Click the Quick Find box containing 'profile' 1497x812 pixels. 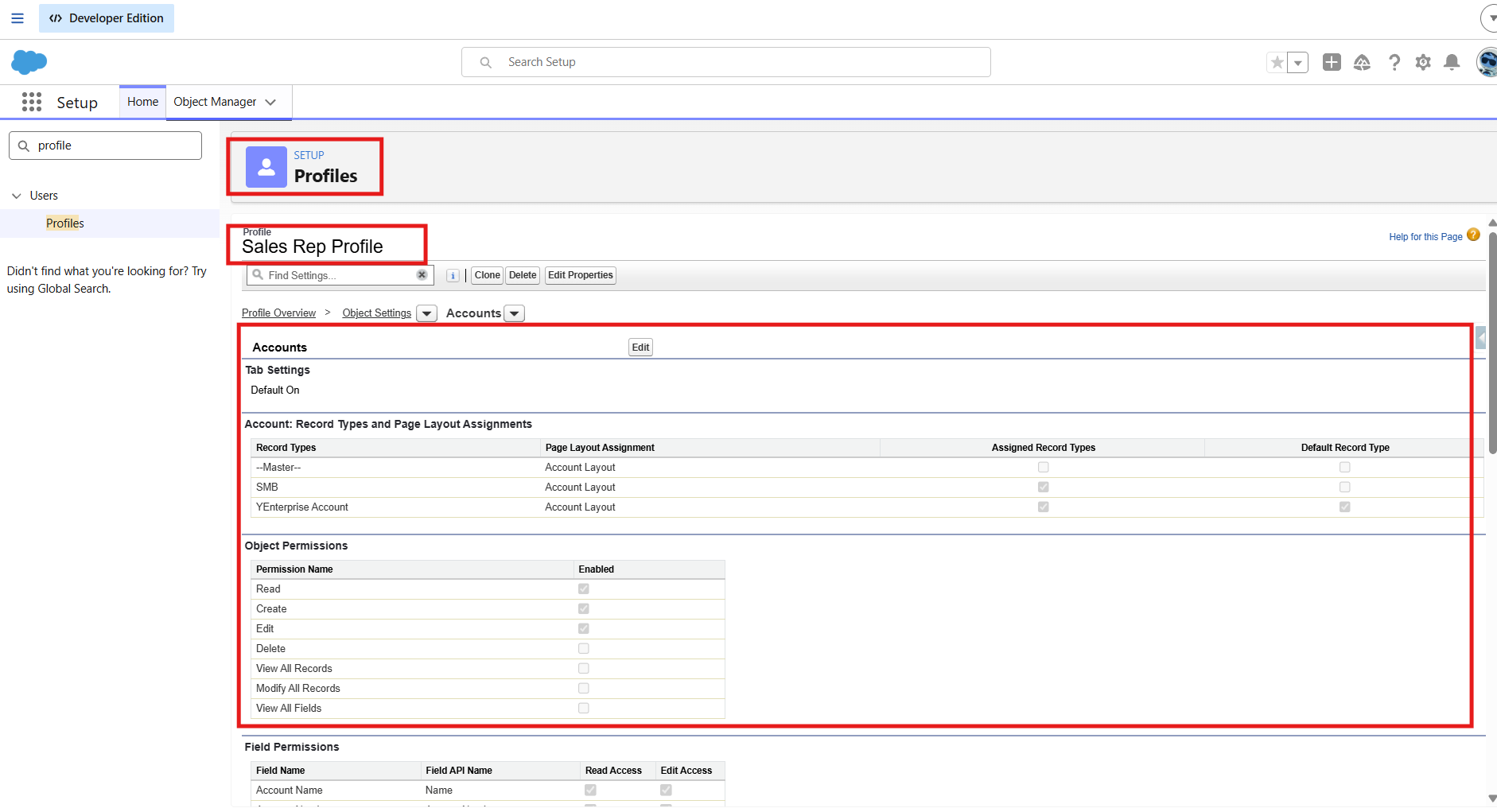click(105, 146)
